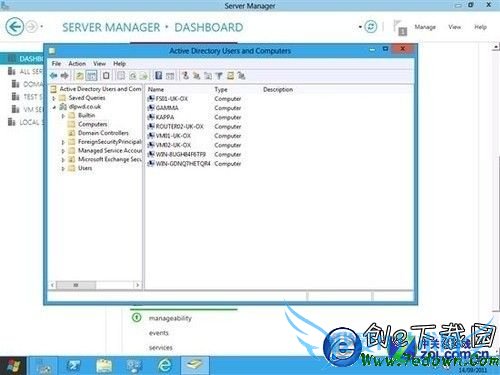Toggle the Show/Hide Action Pane toolbar icon
The height and width of the screenshot is (375, 500).
coord(170,76)
